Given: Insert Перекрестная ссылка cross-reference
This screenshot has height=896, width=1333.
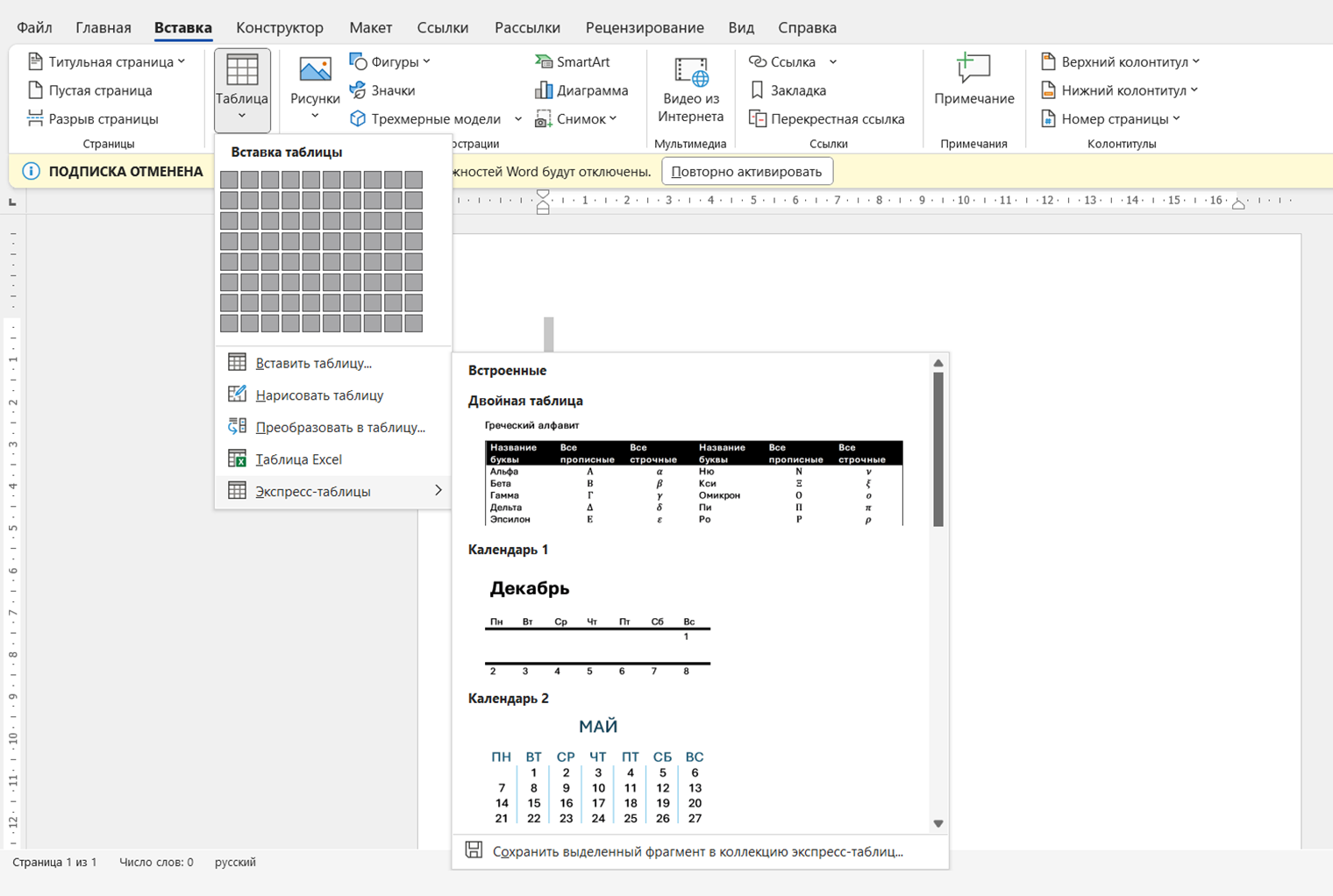Looking at the screenshot, I should [826, 118].
